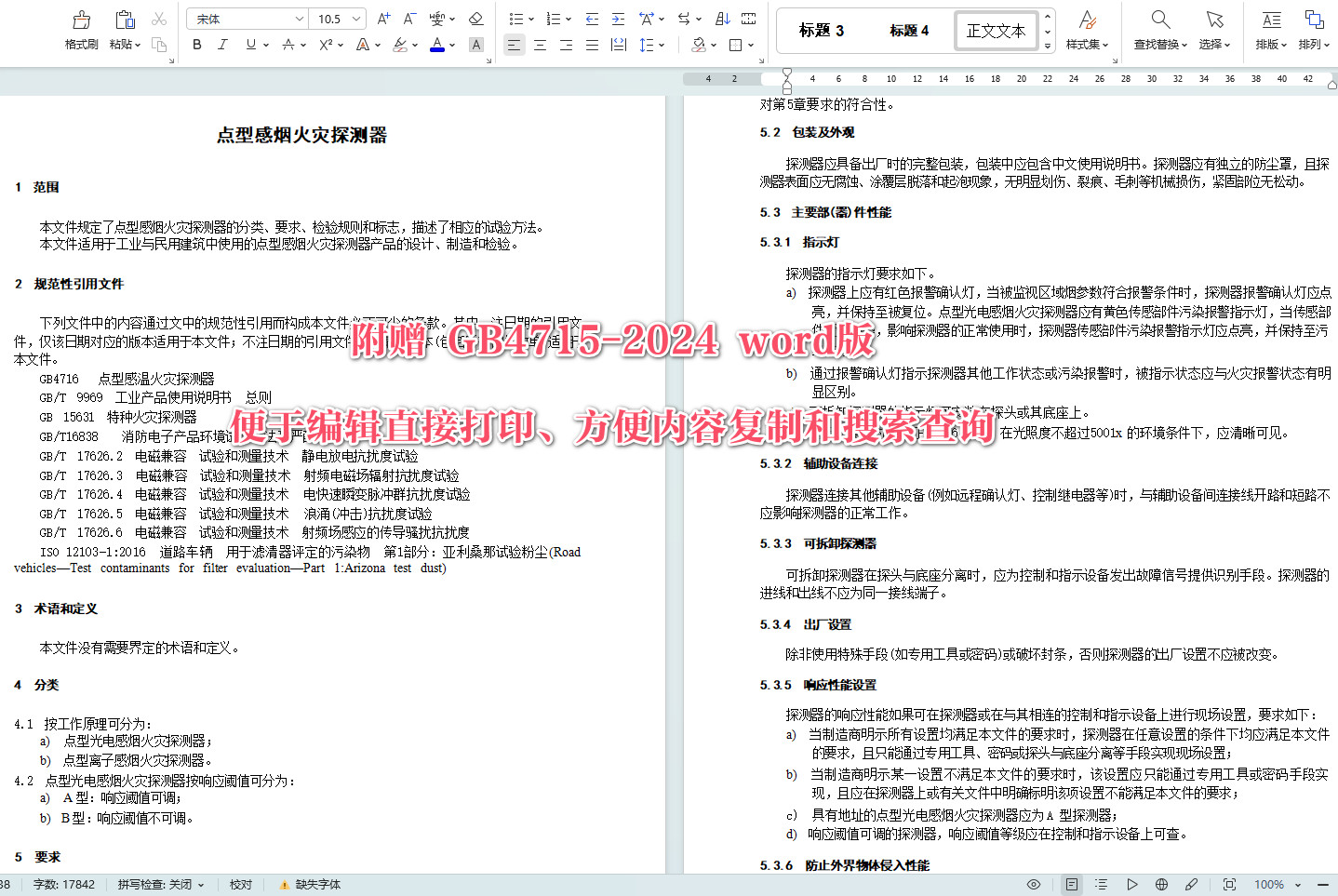Viewport: 1338px width, 896px height.
Task: Toggle bold formatting
Action: coord(196,44)
